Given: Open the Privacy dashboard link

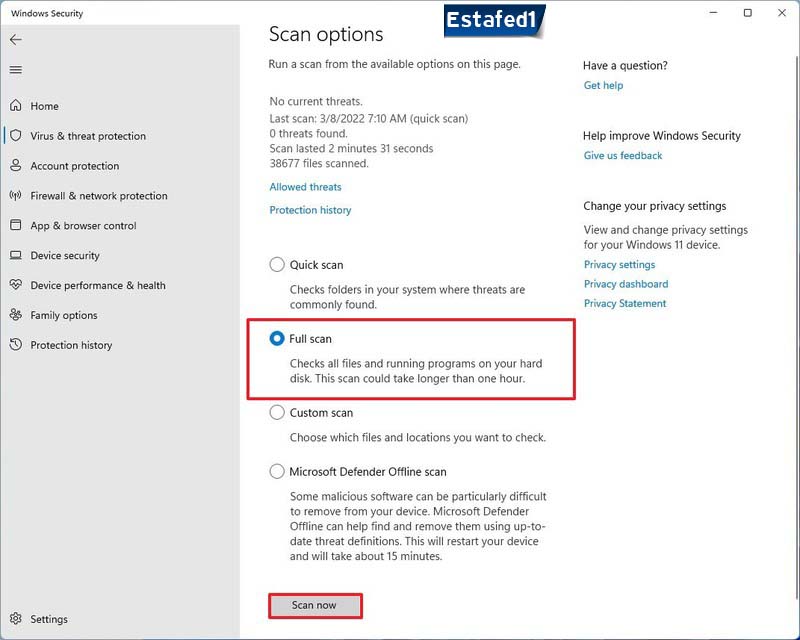Looking at the screenshot, I should click(626, 284).
